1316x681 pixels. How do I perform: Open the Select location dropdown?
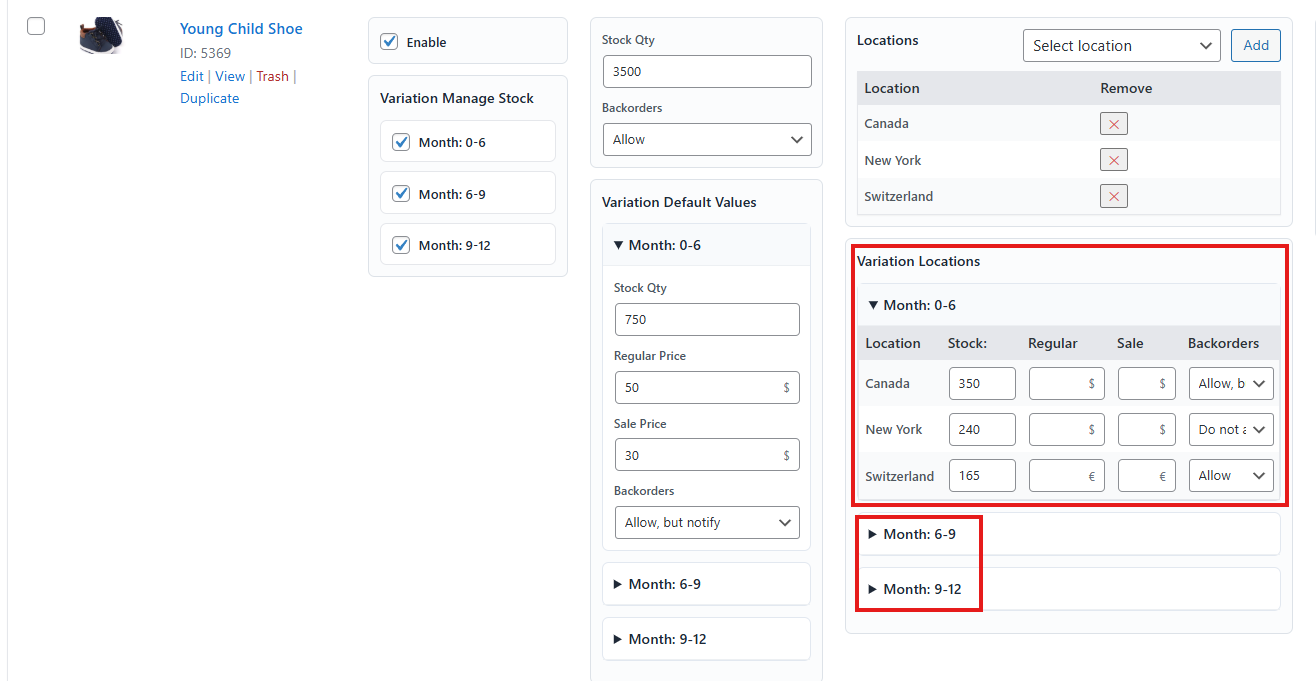[1120, 46]
